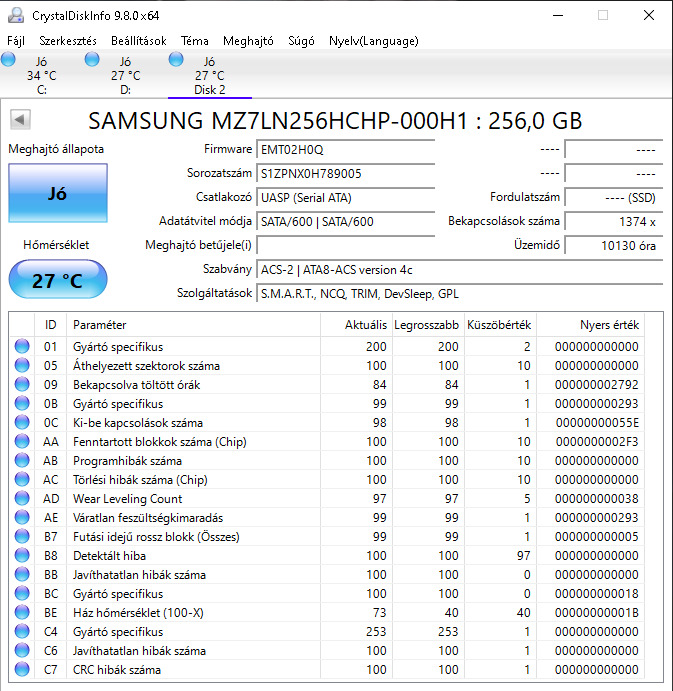Click raw value 0000000055E
Screen dimensions: 673x691
pyautogui.click(x=597, y=423)
